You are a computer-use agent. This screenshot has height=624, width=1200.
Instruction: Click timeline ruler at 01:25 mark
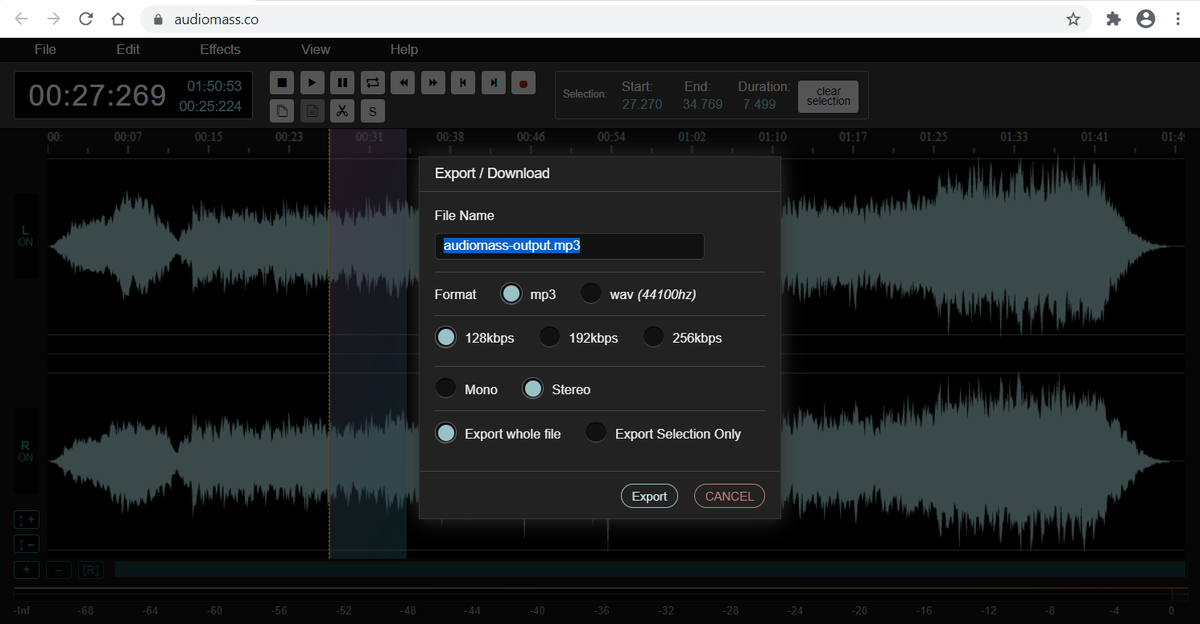933,137
